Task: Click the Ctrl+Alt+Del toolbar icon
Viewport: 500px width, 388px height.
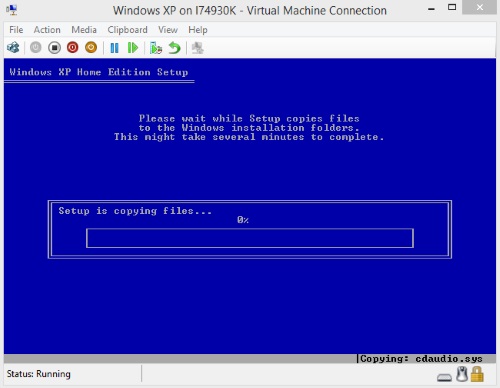Action: [x=13, y=48]
